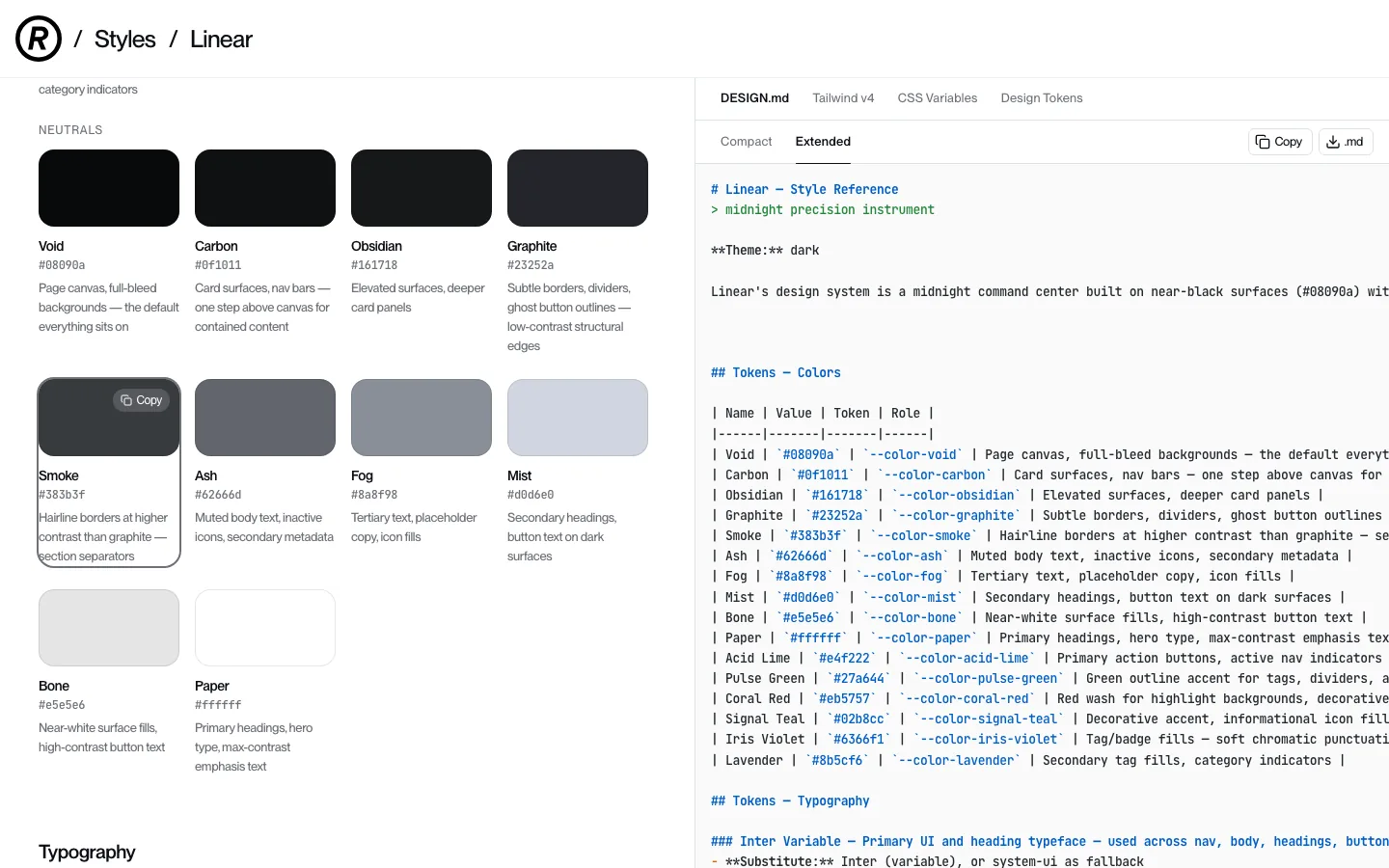The height and width of the screenshot is (868, 1389).
Task: Select the Graphite color swatch
Action: (x=578, y=188)
